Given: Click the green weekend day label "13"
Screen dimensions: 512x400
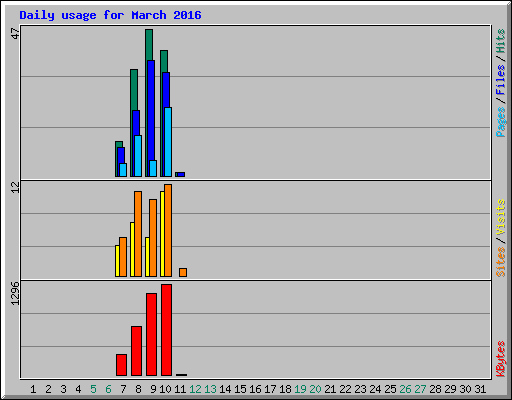Looking at the screenshot, I should (210, 389).
